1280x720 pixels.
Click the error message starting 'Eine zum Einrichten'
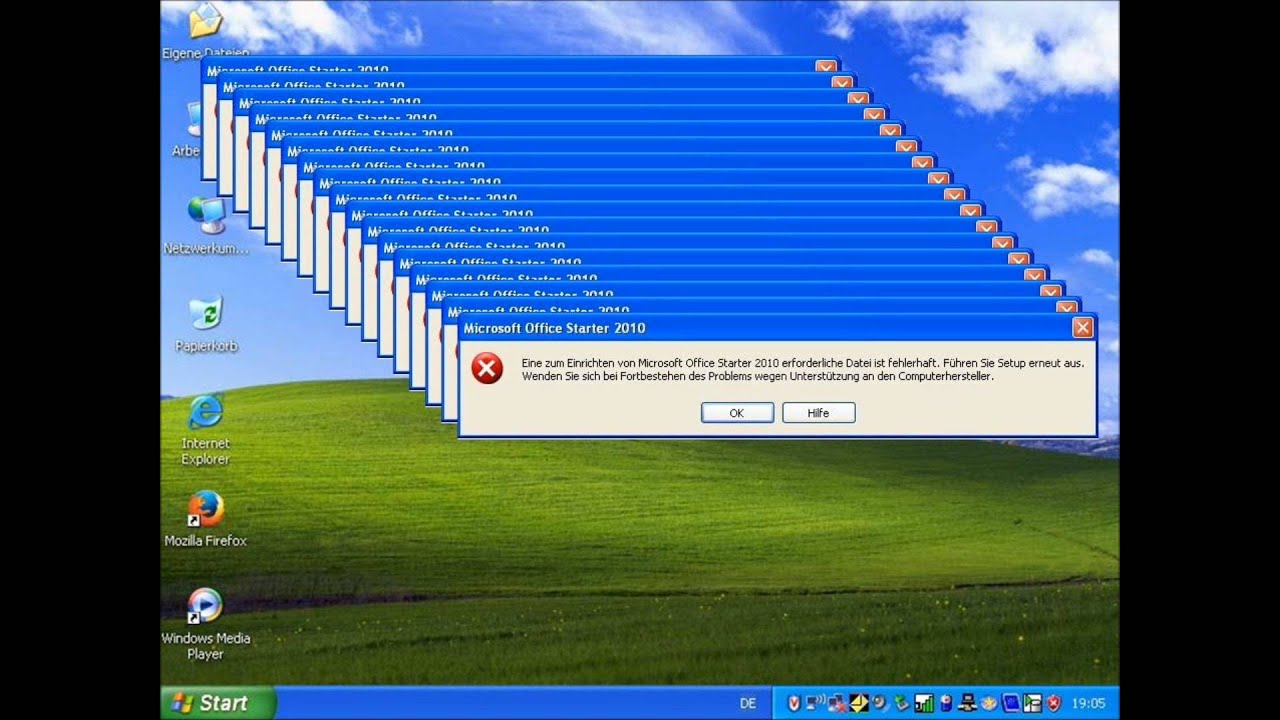tap(802, 370)
